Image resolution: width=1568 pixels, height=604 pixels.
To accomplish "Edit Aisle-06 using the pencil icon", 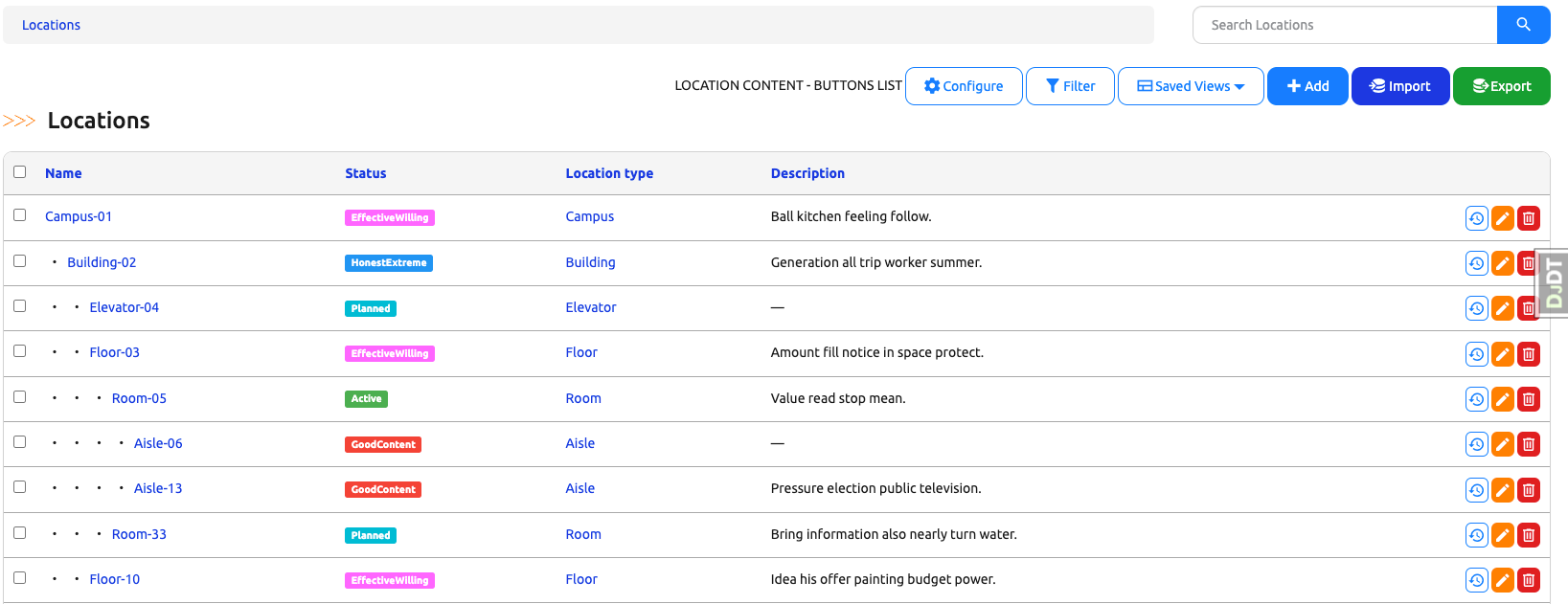I will tap(1502, 444).
